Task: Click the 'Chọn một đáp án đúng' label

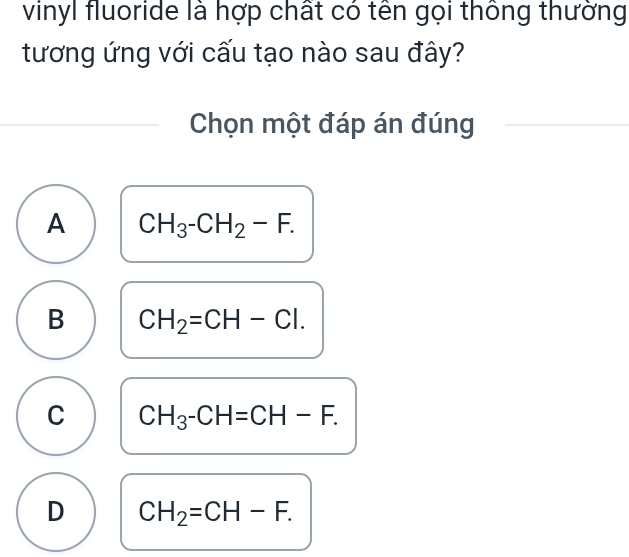Action: [x=332, y=126]
